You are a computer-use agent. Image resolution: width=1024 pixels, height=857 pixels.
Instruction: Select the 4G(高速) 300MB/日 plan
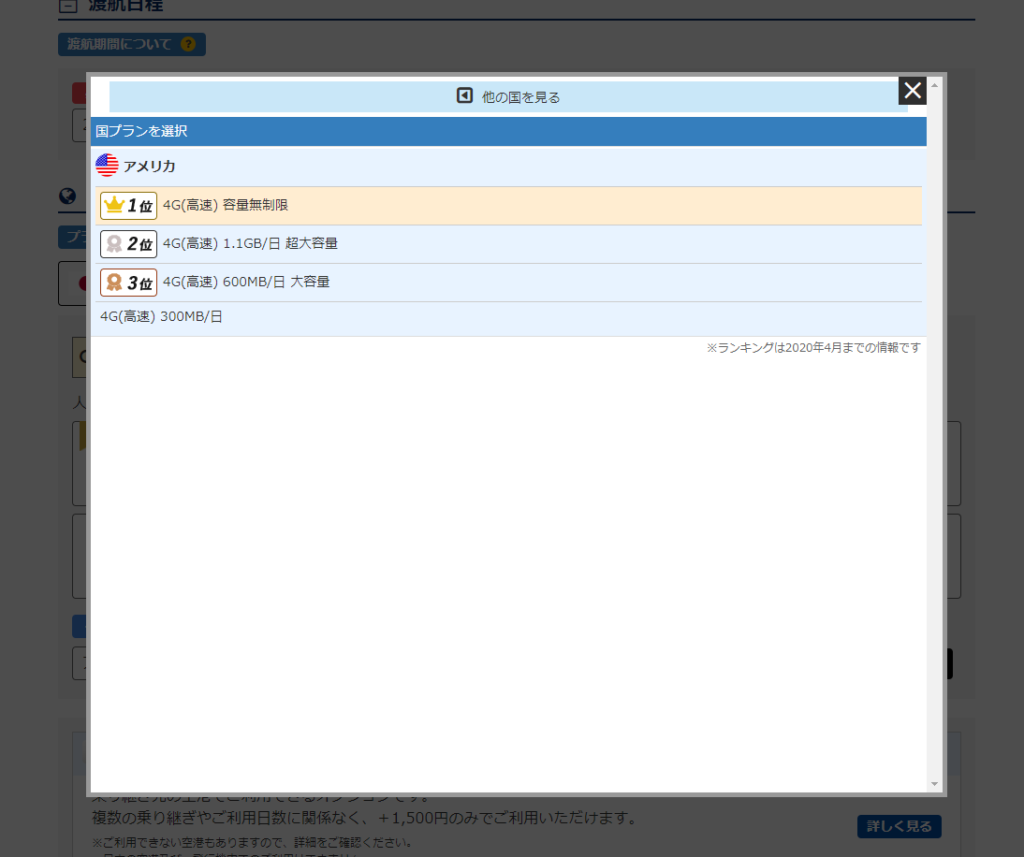(509, 317)
